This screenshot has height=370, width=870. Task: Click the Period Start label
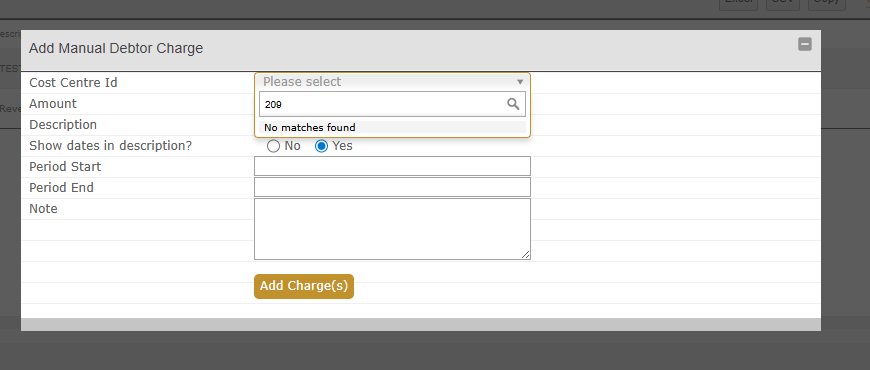pos(65,167)
